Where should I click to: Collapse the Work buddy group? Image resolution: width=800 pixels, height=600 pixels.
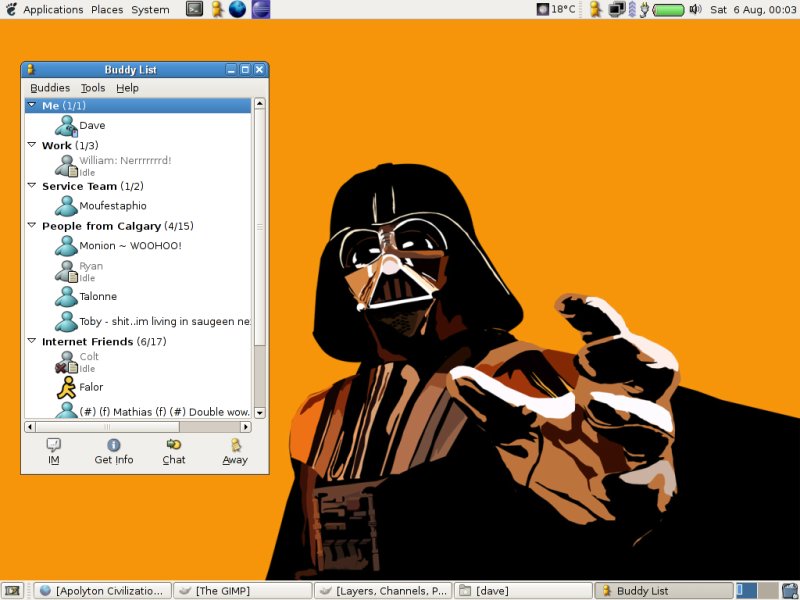tap(32, 146)
